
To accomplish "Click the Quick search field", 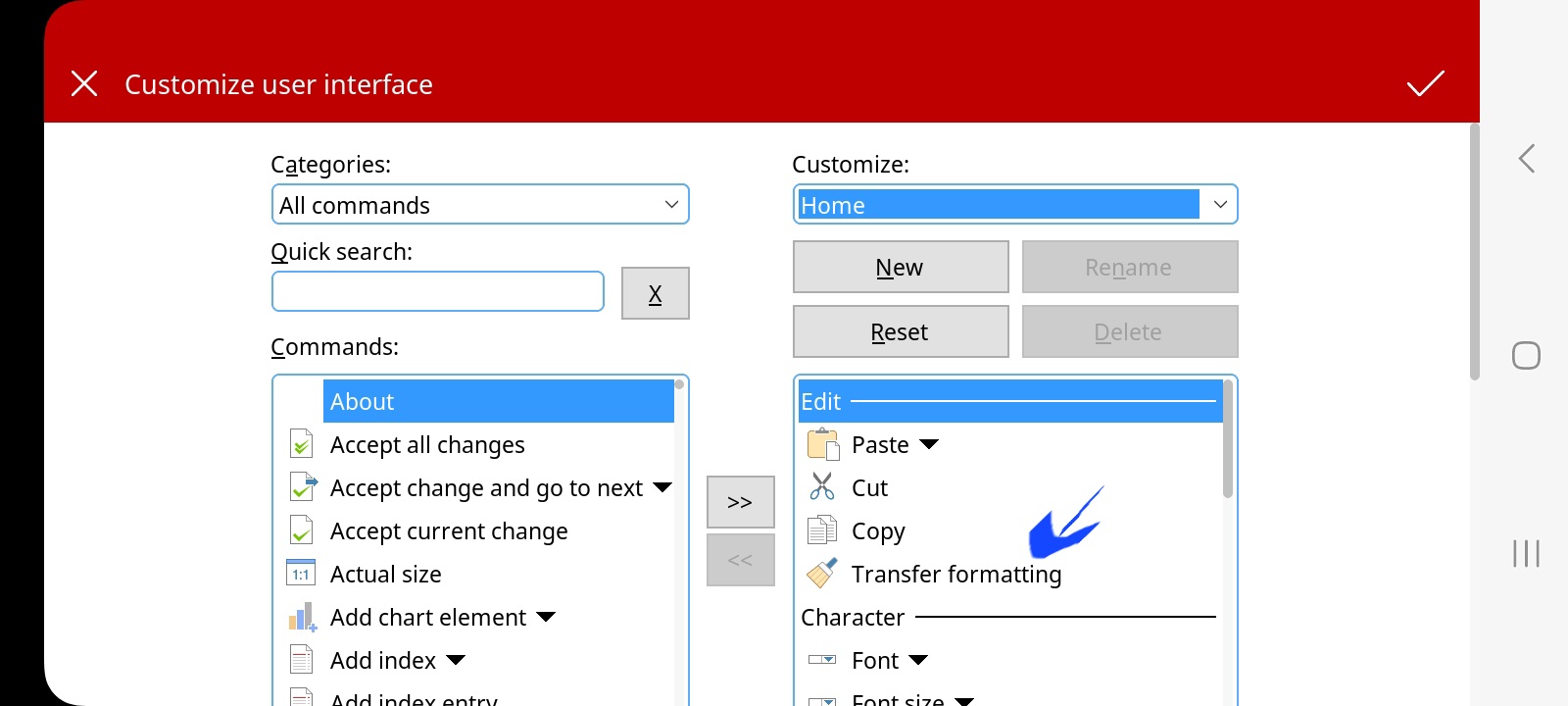I will pyautogui.click(x=438, y=291).
